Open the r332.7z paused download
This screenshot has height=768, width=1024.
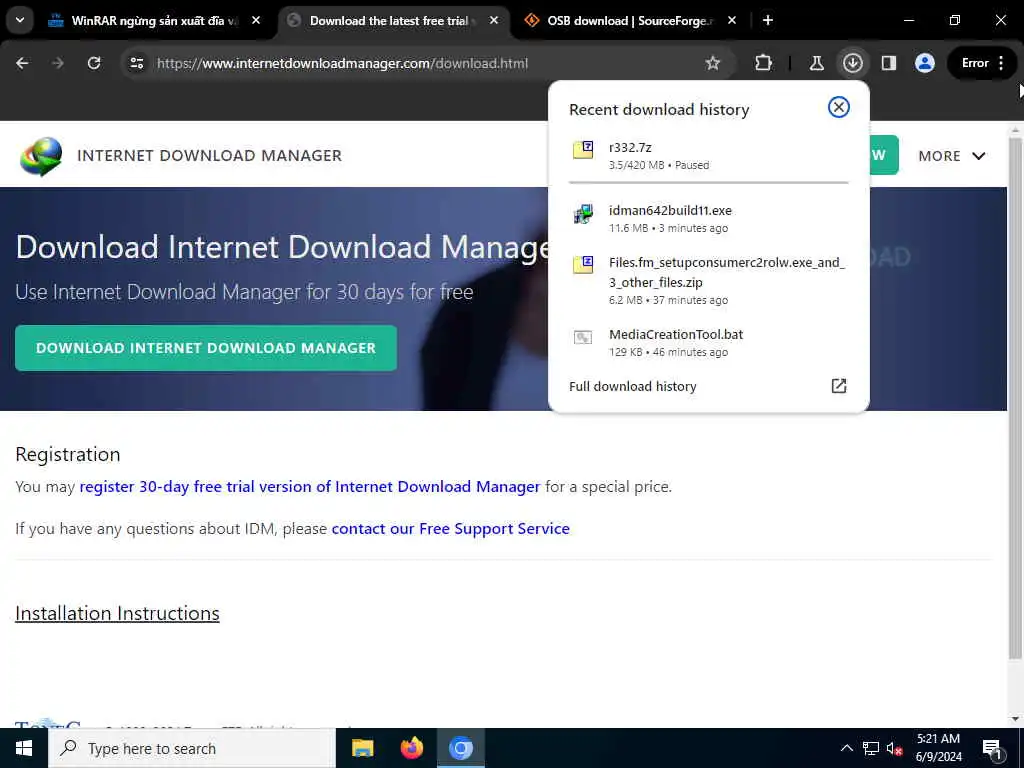tap(709, 155)
